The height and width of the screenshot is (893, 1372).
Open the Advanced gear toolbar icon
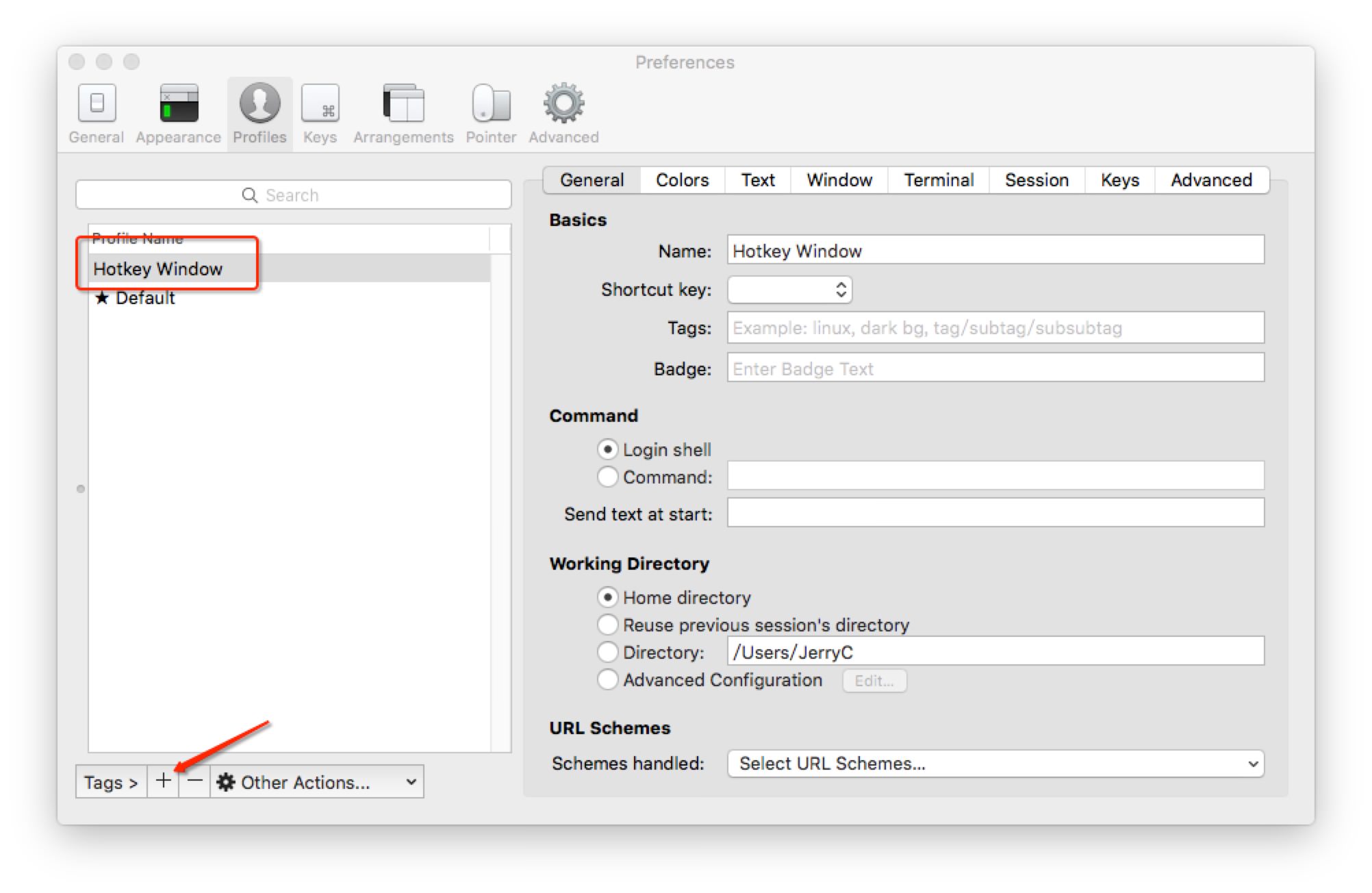[x=563, y=113]
